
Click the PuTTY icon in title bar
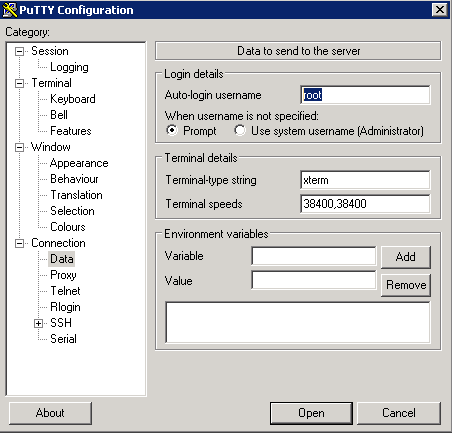[9, 10]
